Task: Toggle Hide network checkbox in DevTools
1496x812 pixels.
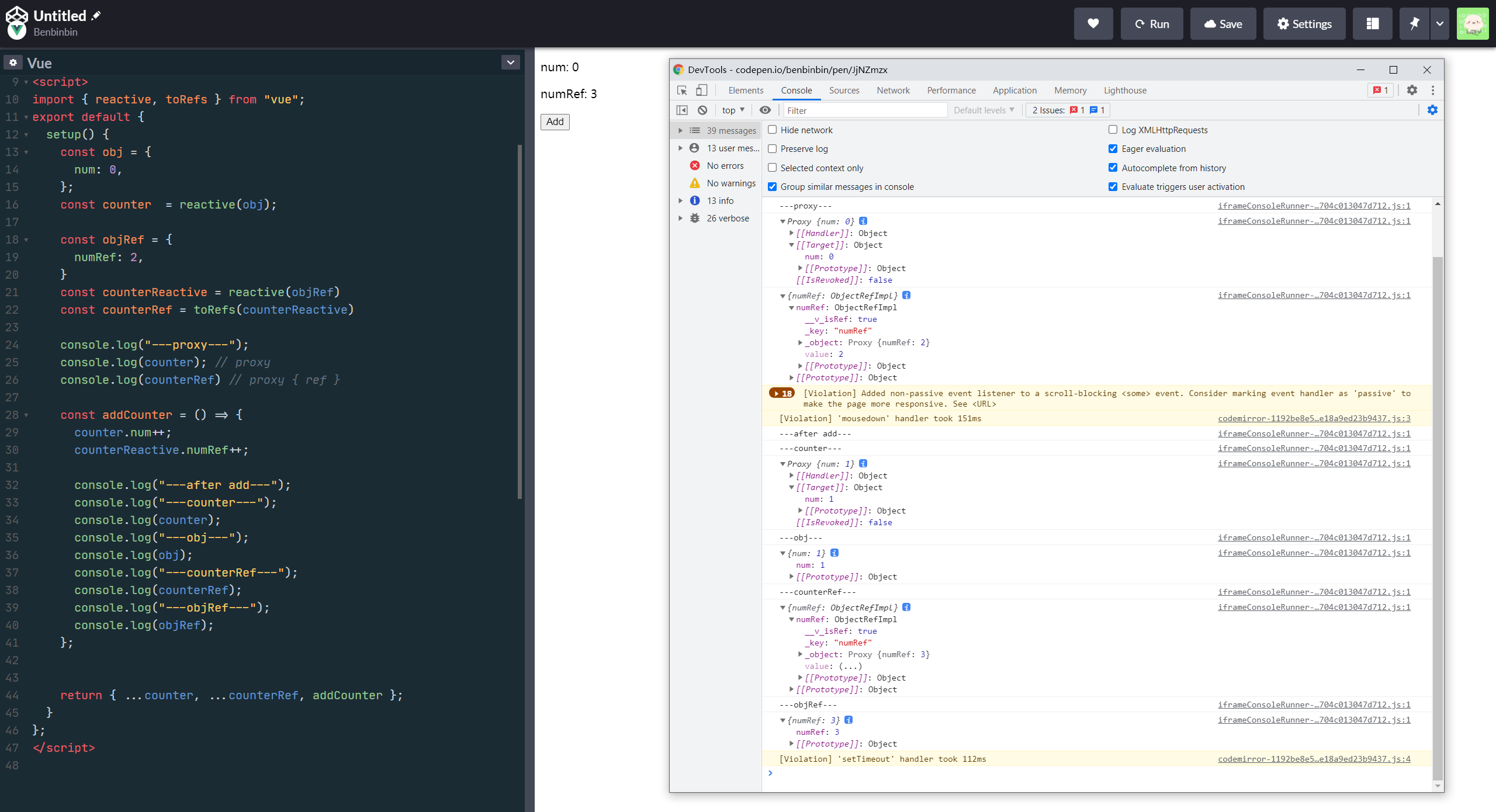Action: coord(770,130)
